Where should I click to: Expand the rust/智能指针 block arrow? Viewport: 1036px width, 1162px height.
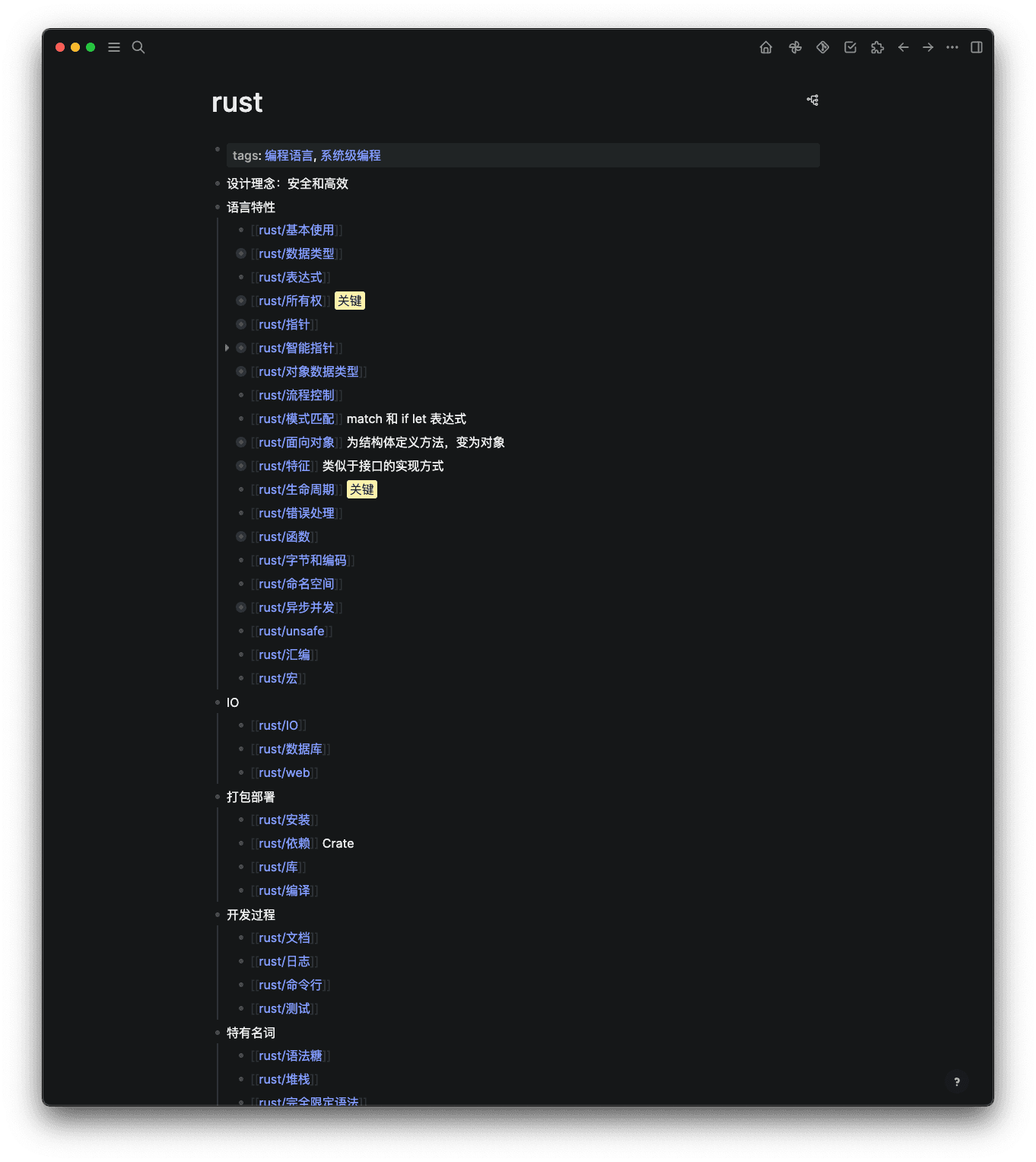pos(227,348)
